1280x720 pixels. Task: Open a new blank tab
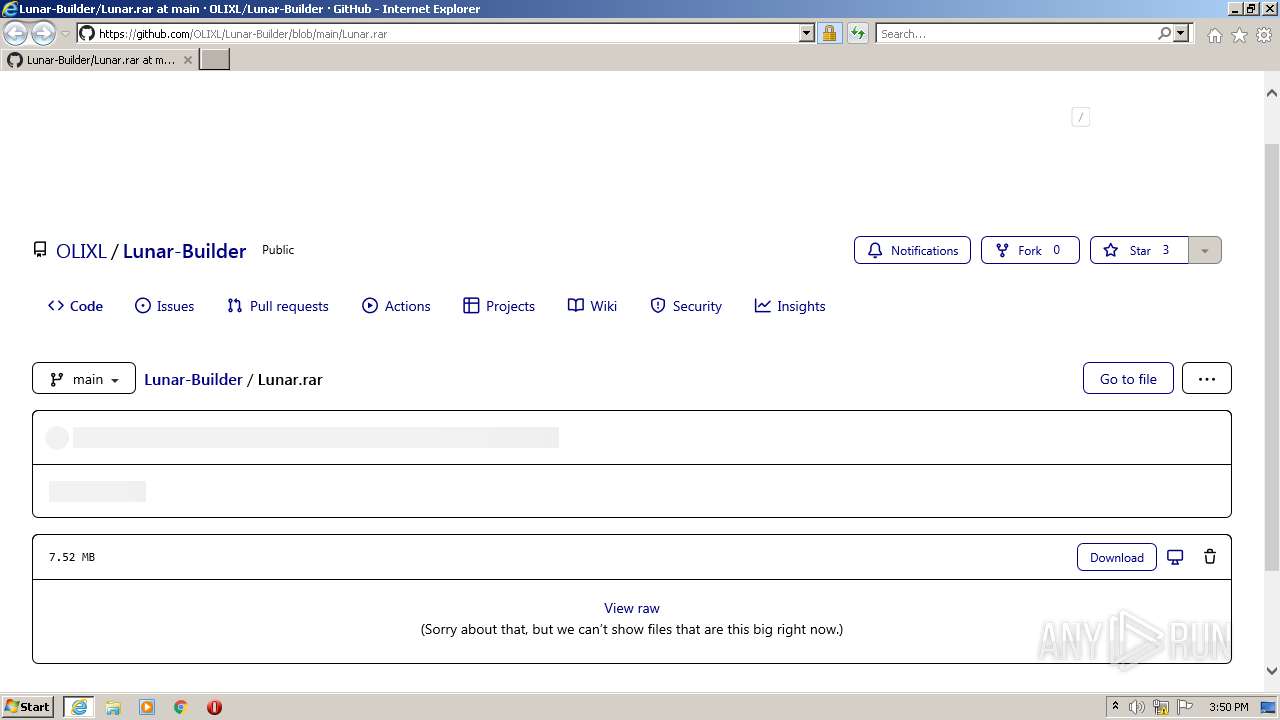point(215,60)
